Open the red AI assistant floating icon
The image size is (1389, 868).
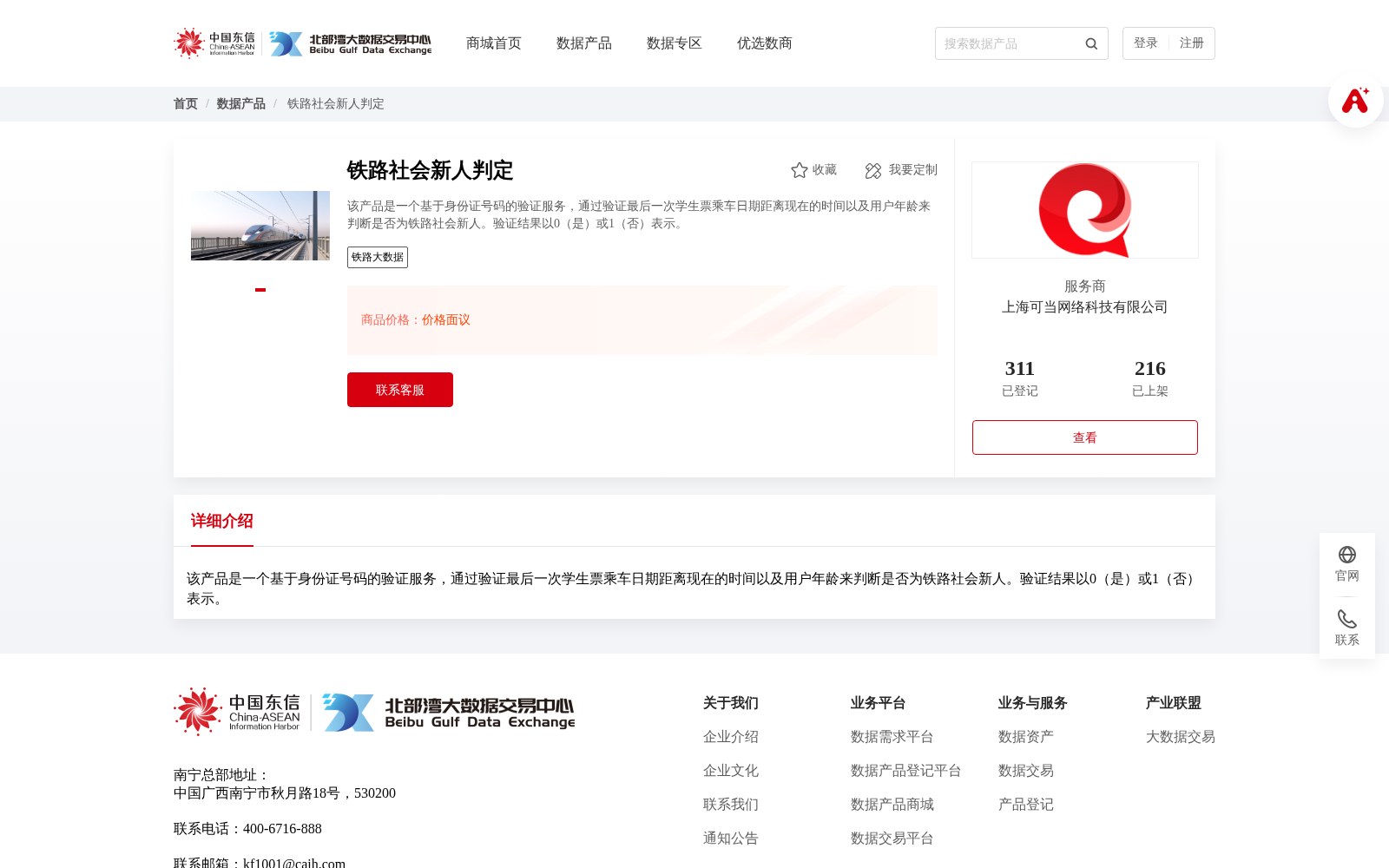(1355, 100)
